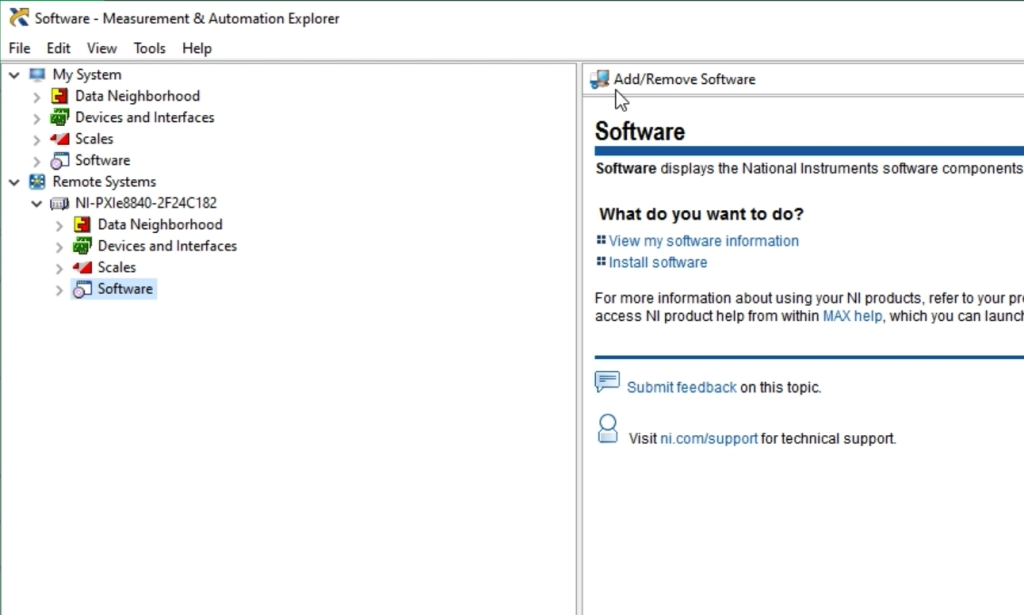Click the Devices and Interfaces icon under My System
The image size is (1024, 615).
(x=59, y=118)
